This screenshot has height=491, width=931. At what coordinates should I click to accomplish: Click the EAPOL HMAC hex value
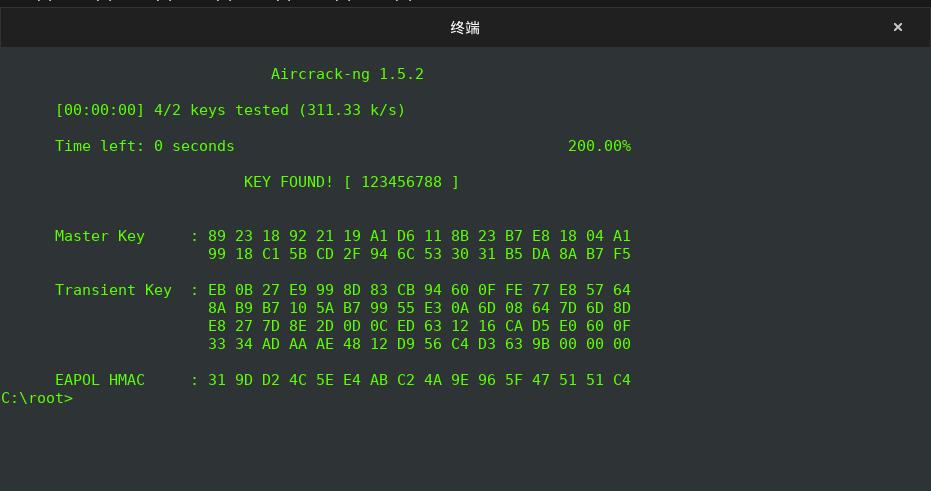click(419, 380)
